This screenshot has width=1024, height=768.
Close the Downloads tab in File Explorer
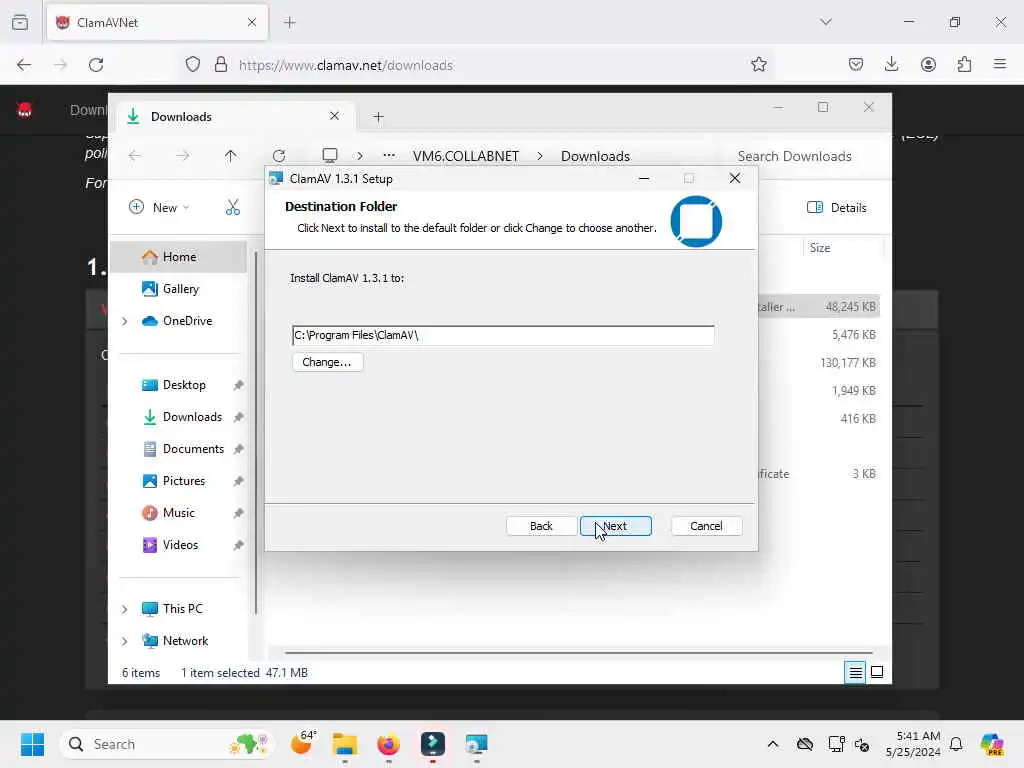click(x=334, y=116)
